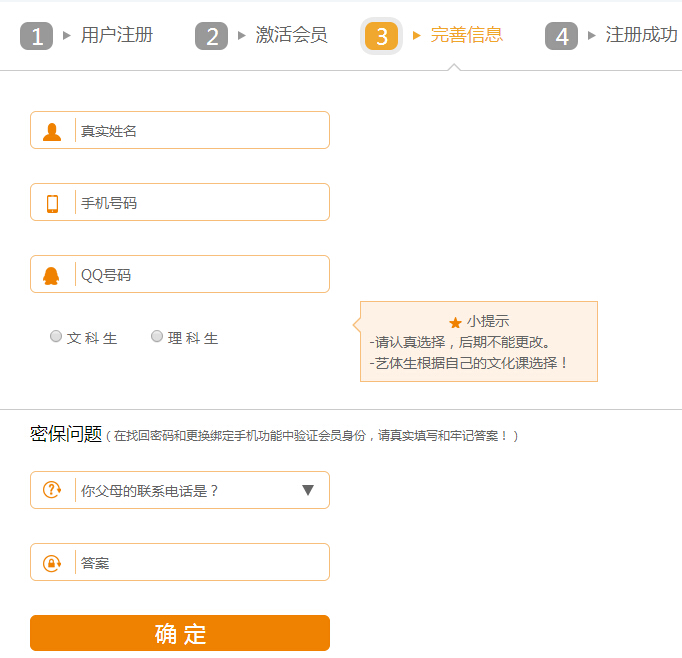The image size is (682, 658).
Task: Focus the QQ号码 input field
Action: tap(180, 274)
